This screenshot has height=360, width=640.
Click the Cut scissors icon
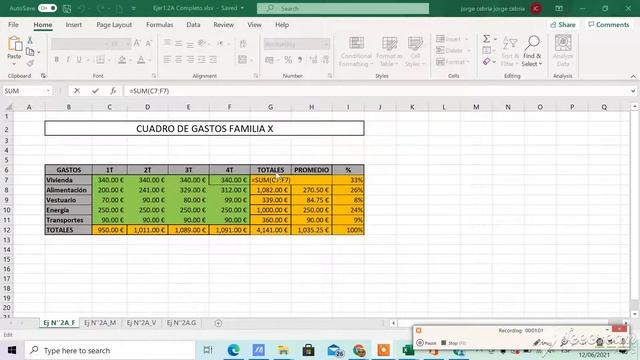(30, 40)
